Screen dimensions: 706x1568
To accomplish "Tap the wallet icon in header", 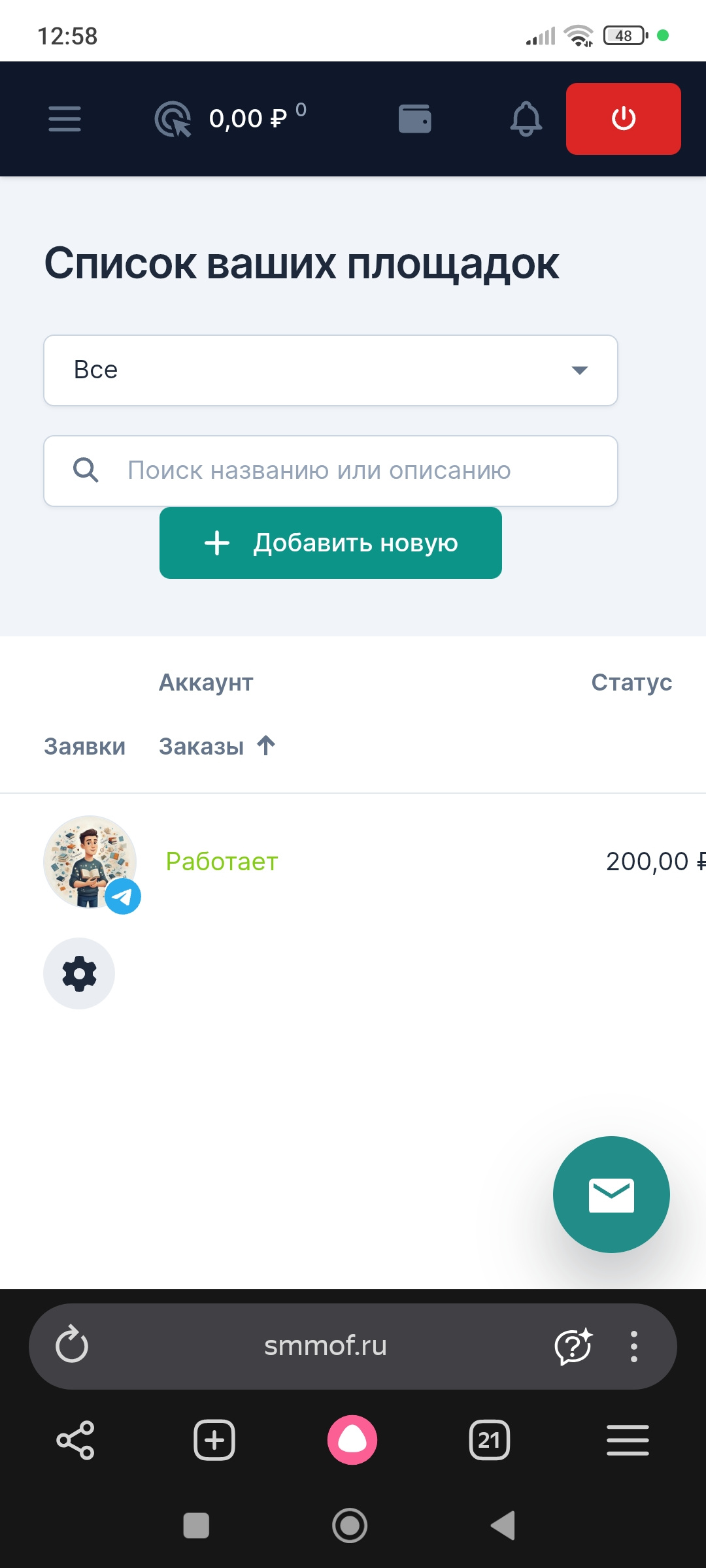I will 415,119.
